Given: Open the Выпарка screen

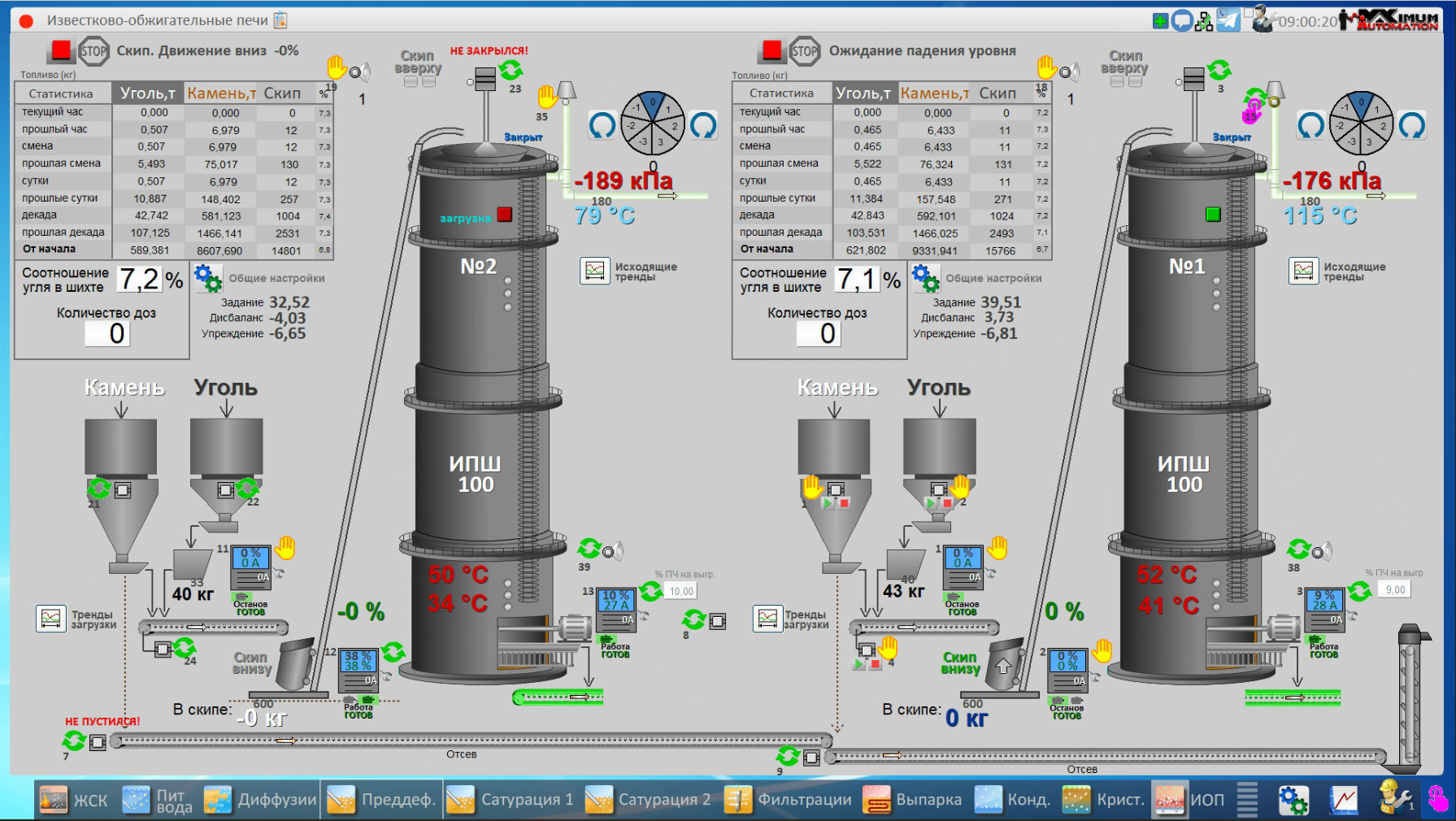Looking at the screenshot, I should 912,800.
